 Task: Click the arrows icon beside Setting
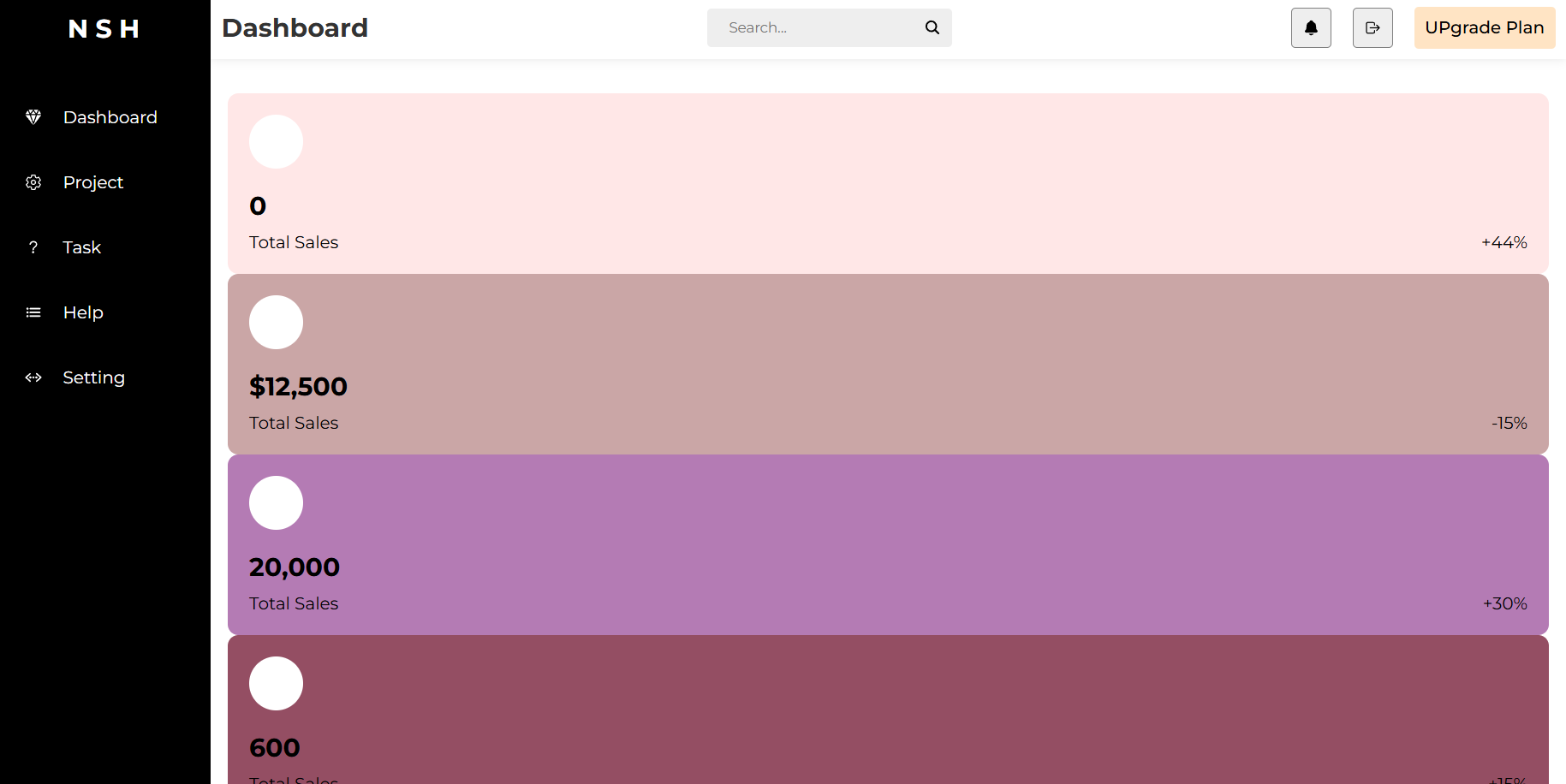coord(33,377)
